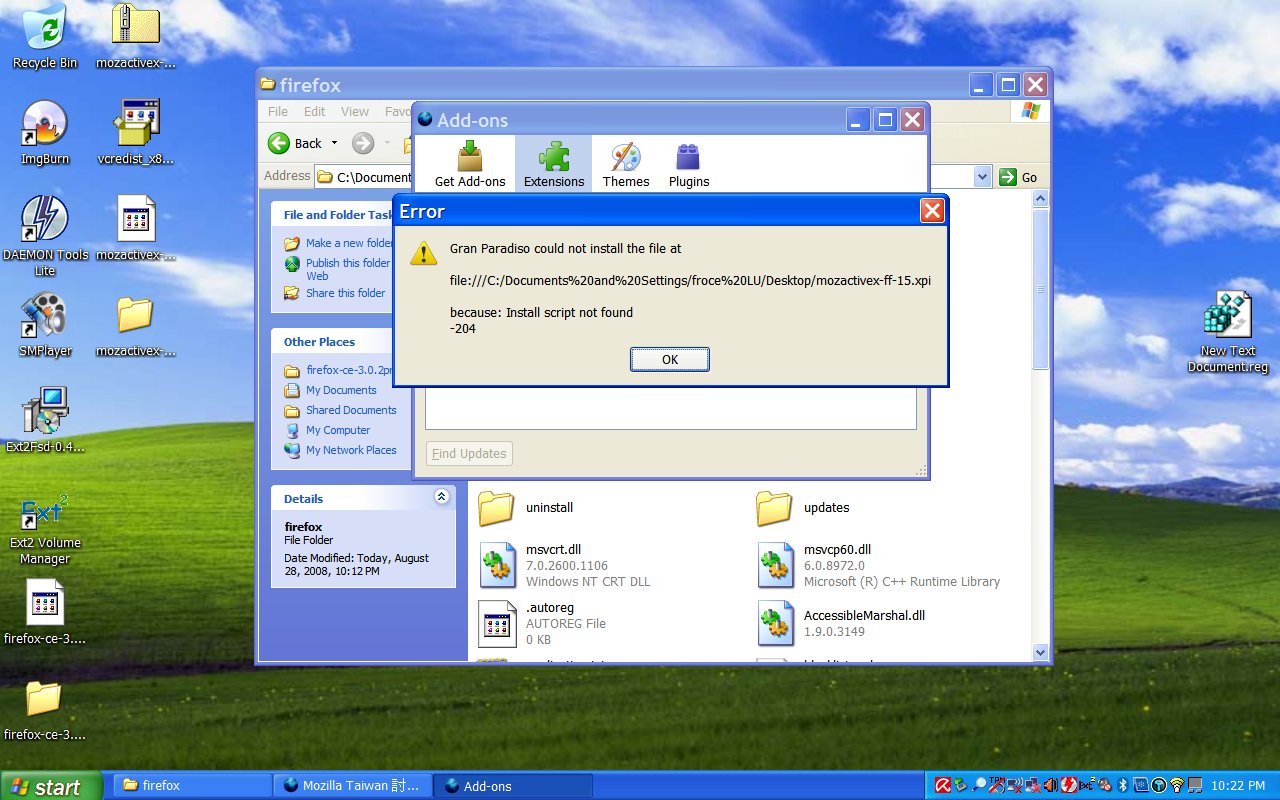Screen dimensions: 1280x800
Task: Click the Start button
Action: 50,786
